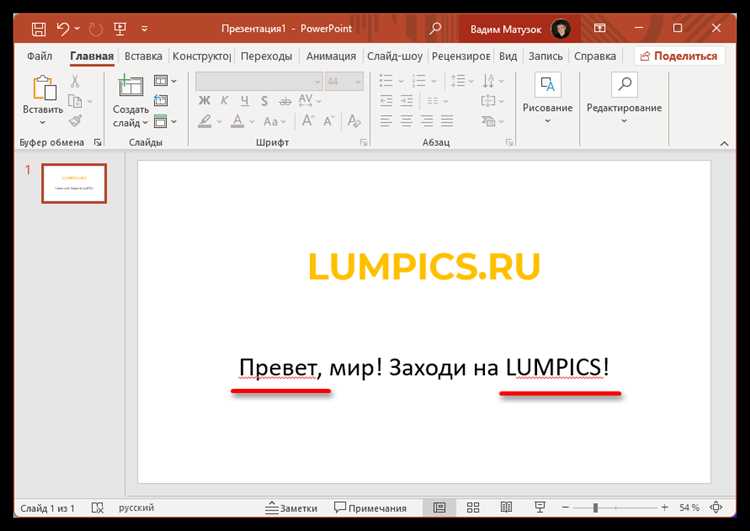The height and width of the screenshot is (531, 750).
Task: Open the Справка tab
Action: [x=595, y=56]
